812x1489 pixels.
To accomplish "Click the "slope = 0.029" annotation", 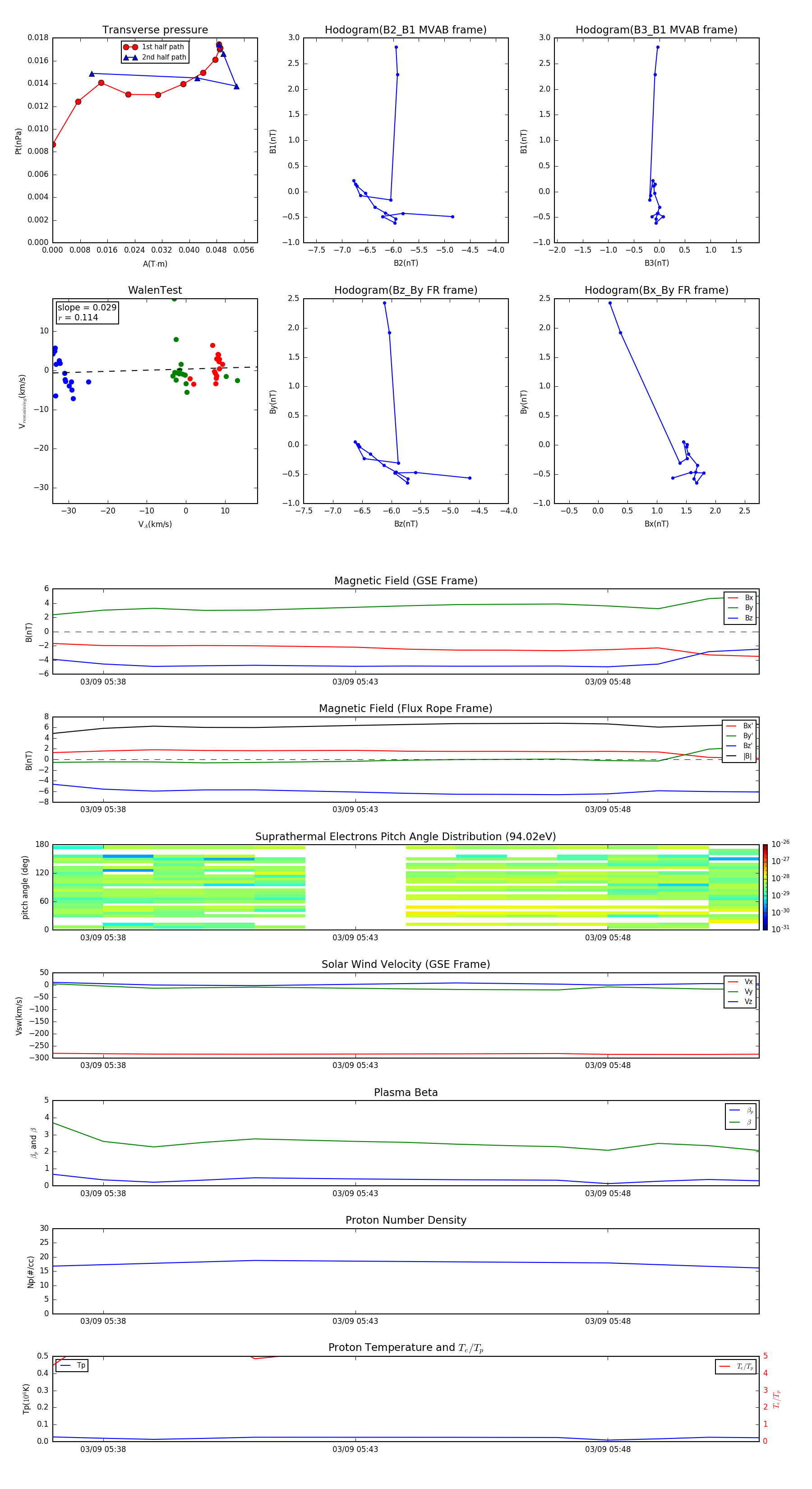I will [87, 308].
